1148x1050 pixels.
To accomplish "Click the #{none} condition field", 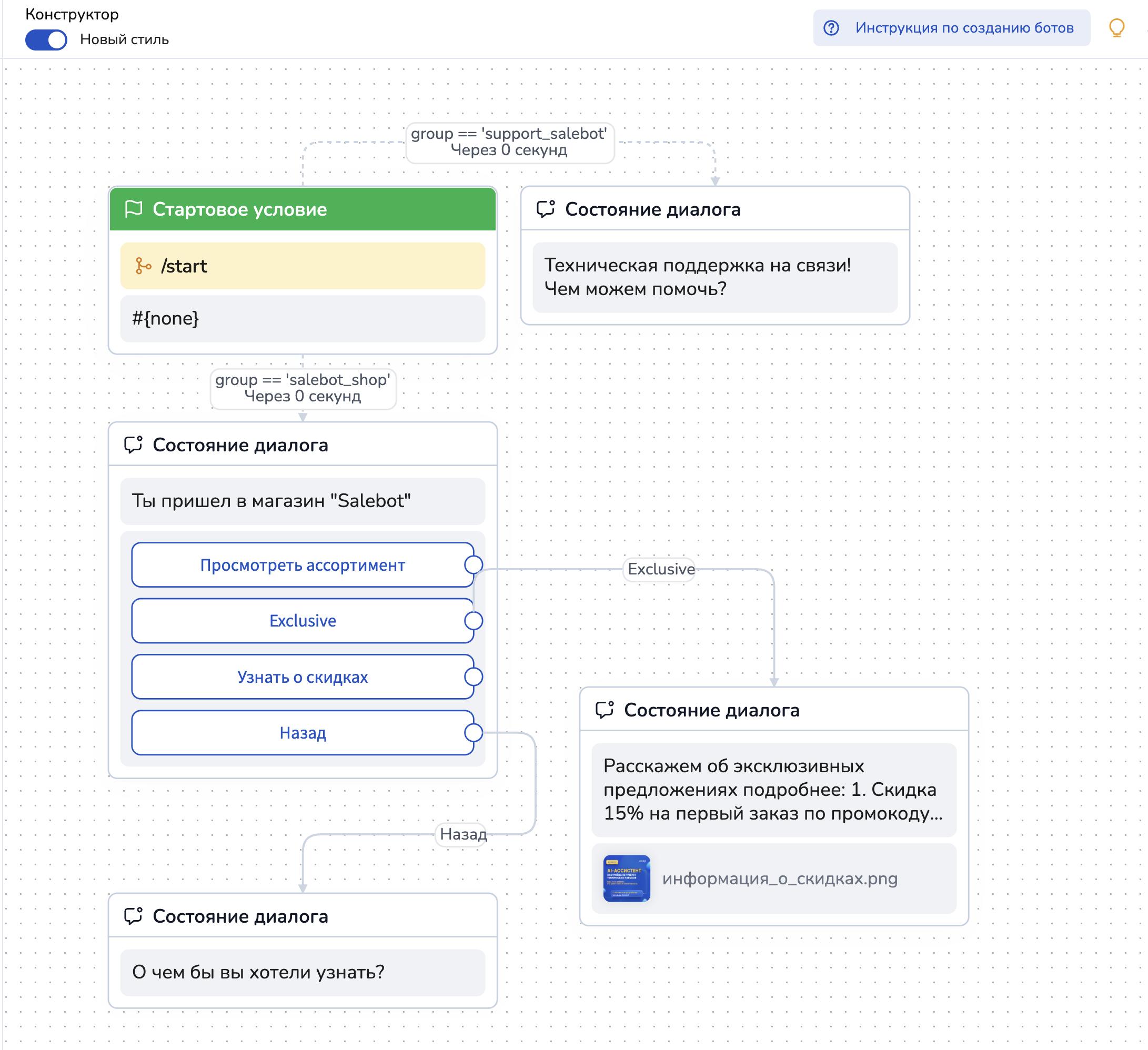I will (x=303, y=318).
